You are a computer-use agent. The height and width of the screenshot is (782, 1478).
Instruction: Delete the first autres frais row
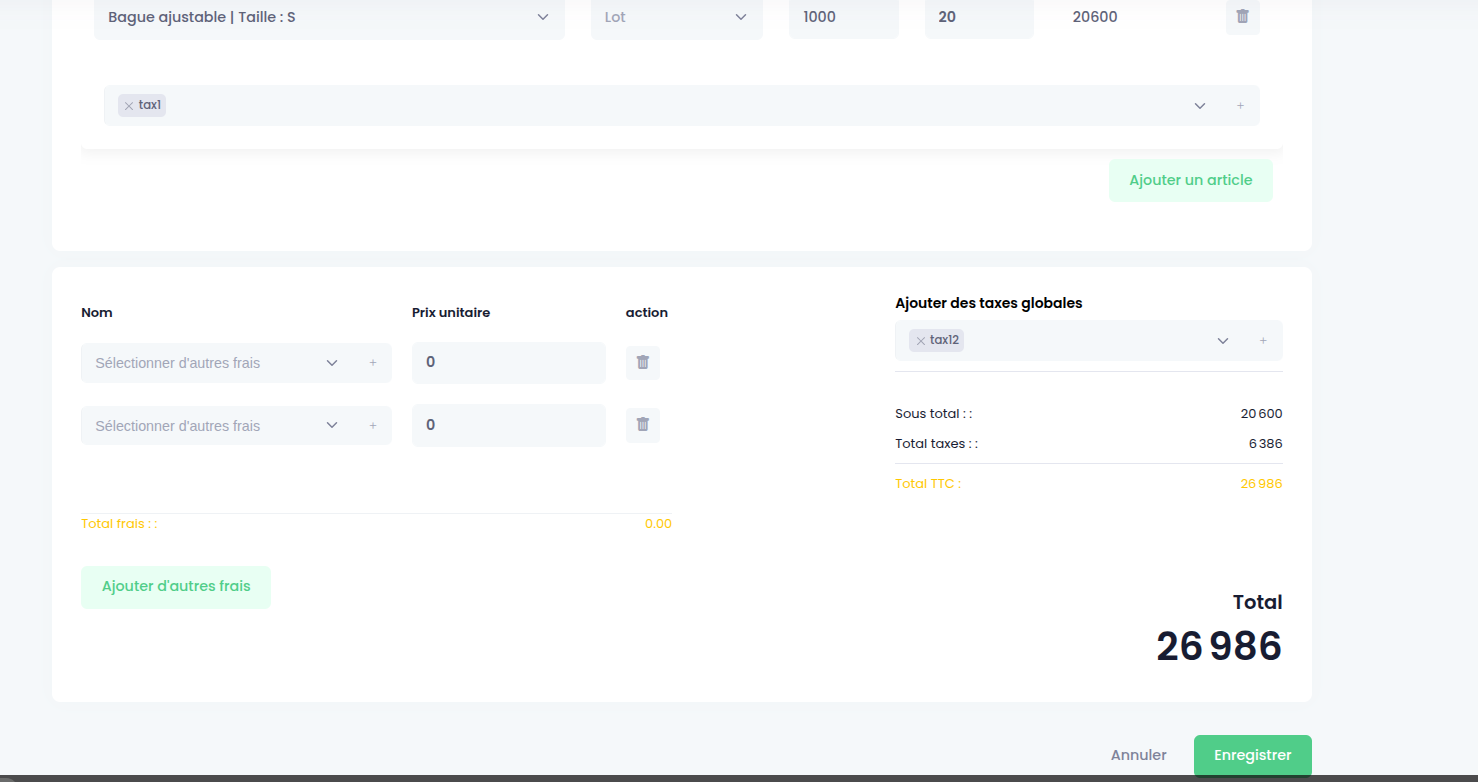pyautogui.click(x=643, y=363)
